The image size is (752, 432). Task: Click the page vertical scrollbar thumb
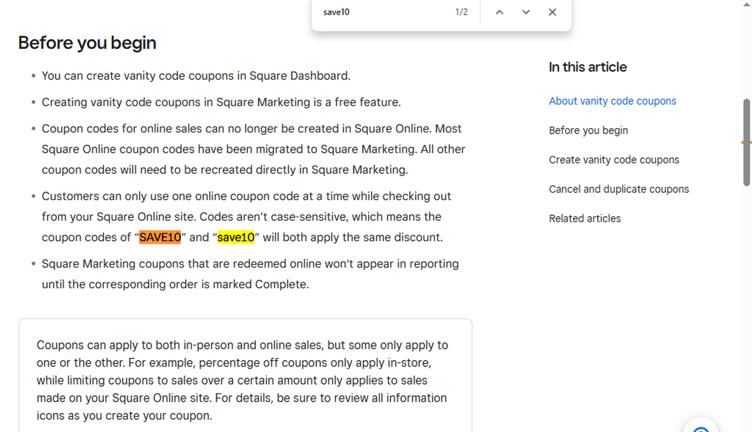(x=746, y=142)
